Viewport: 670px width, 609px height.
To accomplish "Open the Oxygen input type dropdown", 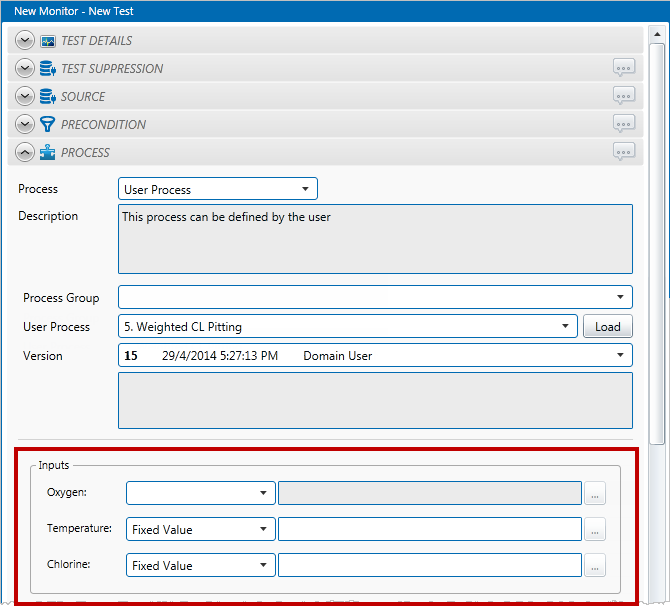I will [201, 493].
